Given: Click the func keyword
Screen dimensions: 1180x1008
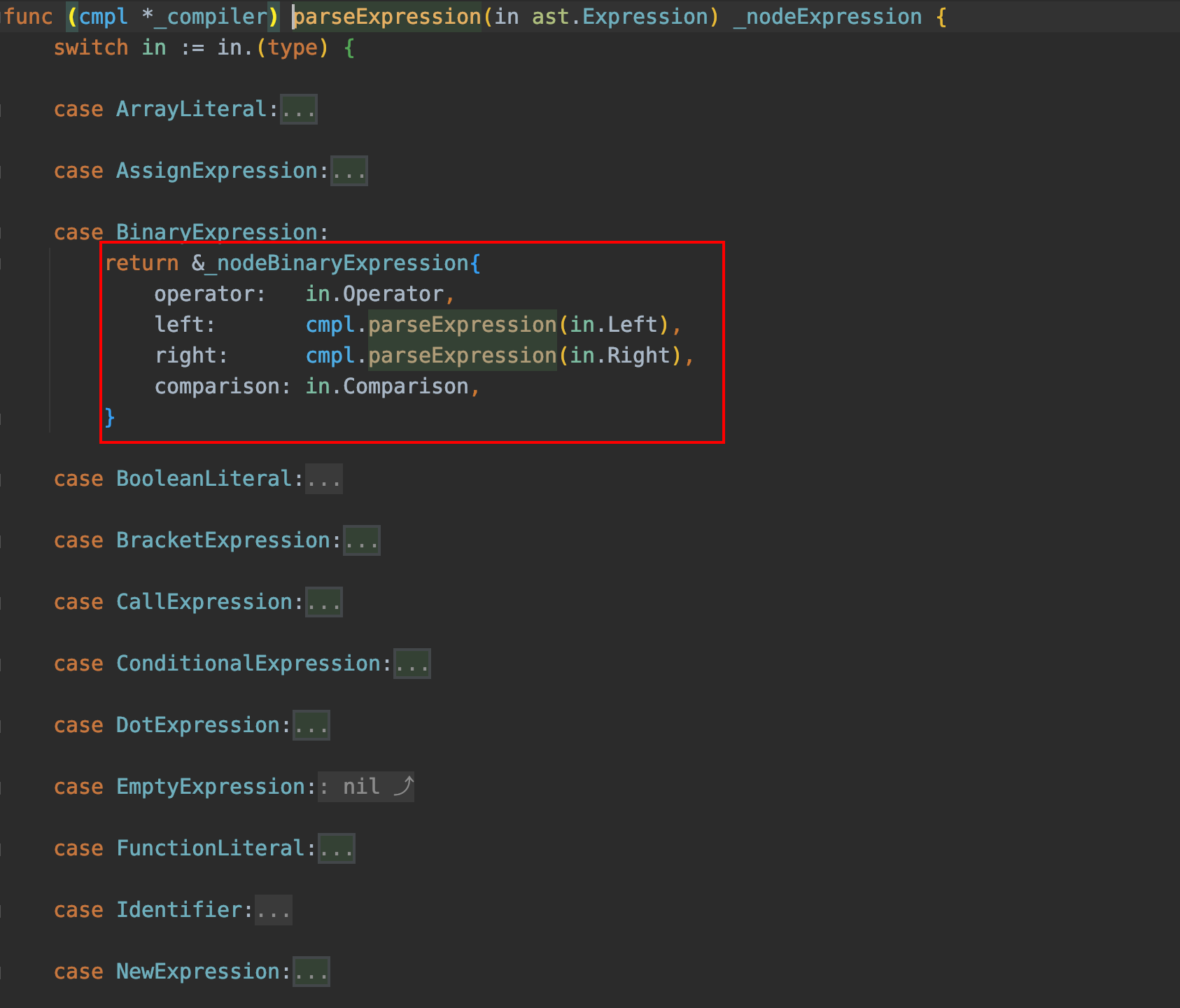Looking at the screenshot, I should 28,17.
